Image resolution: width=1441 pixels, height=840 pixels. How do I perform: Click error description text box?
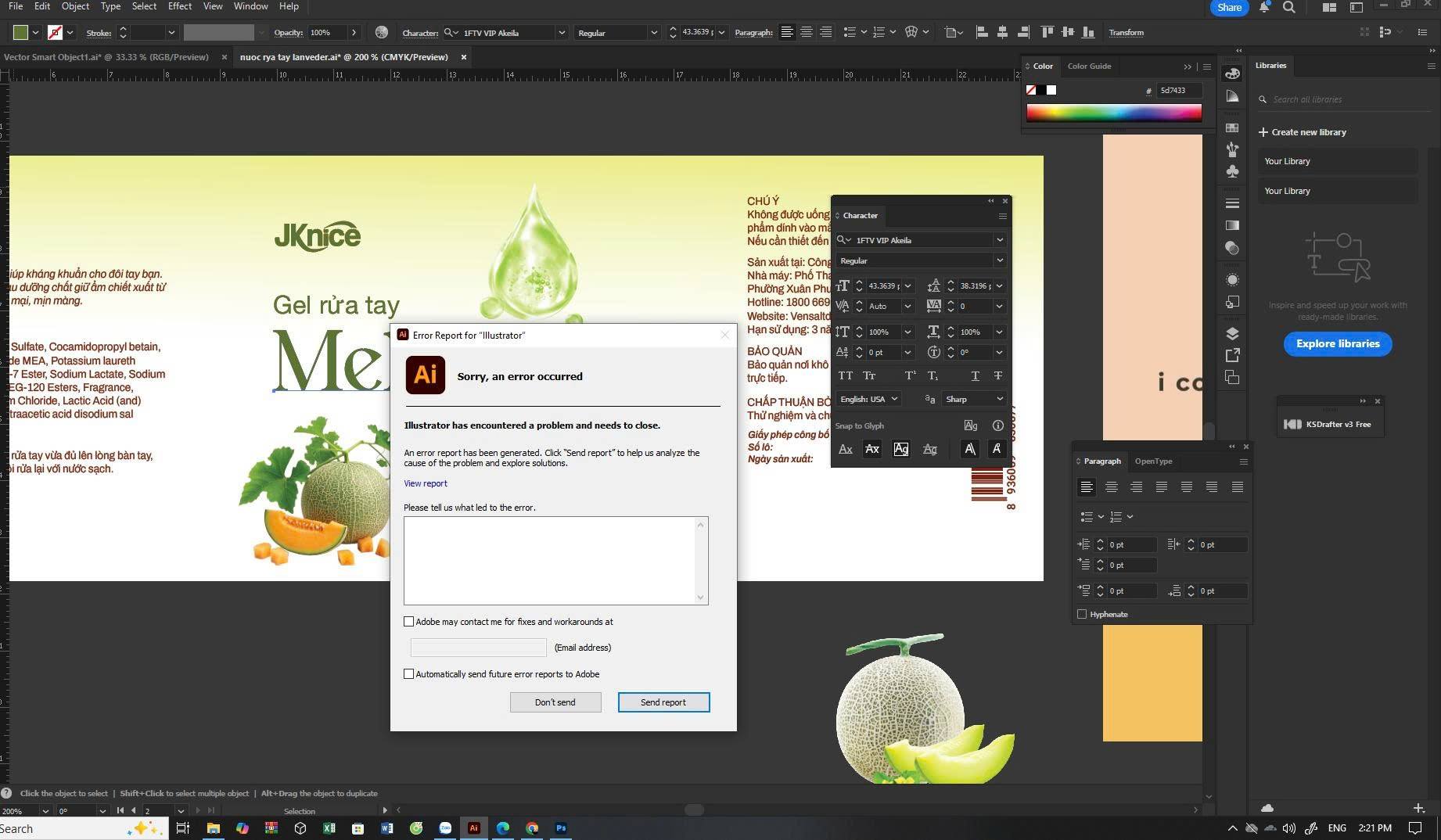tap(555, 560)
